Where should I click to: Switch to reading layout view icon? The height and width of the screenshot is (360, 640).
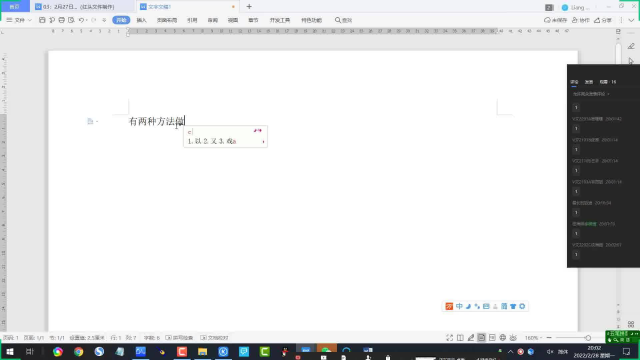coord(460,338)
